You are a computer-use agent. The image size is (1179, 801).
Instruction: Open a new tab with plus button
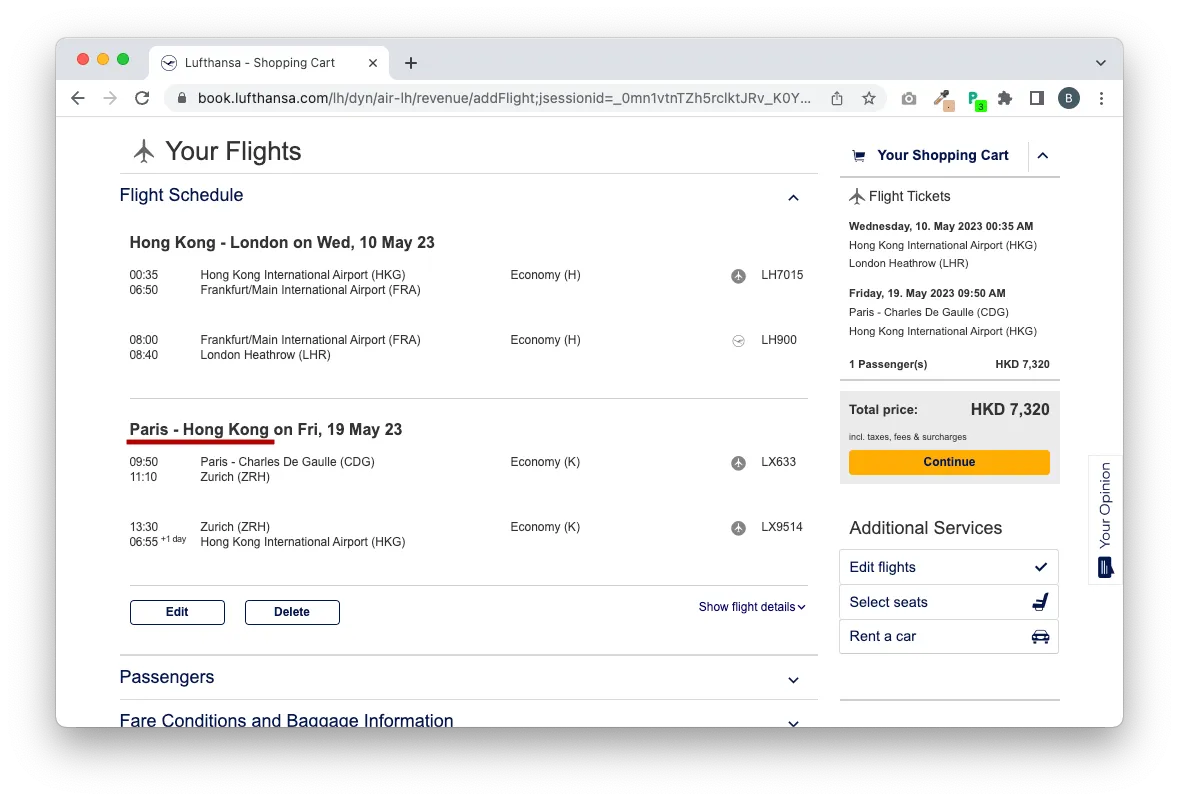[x=411, y=63]
